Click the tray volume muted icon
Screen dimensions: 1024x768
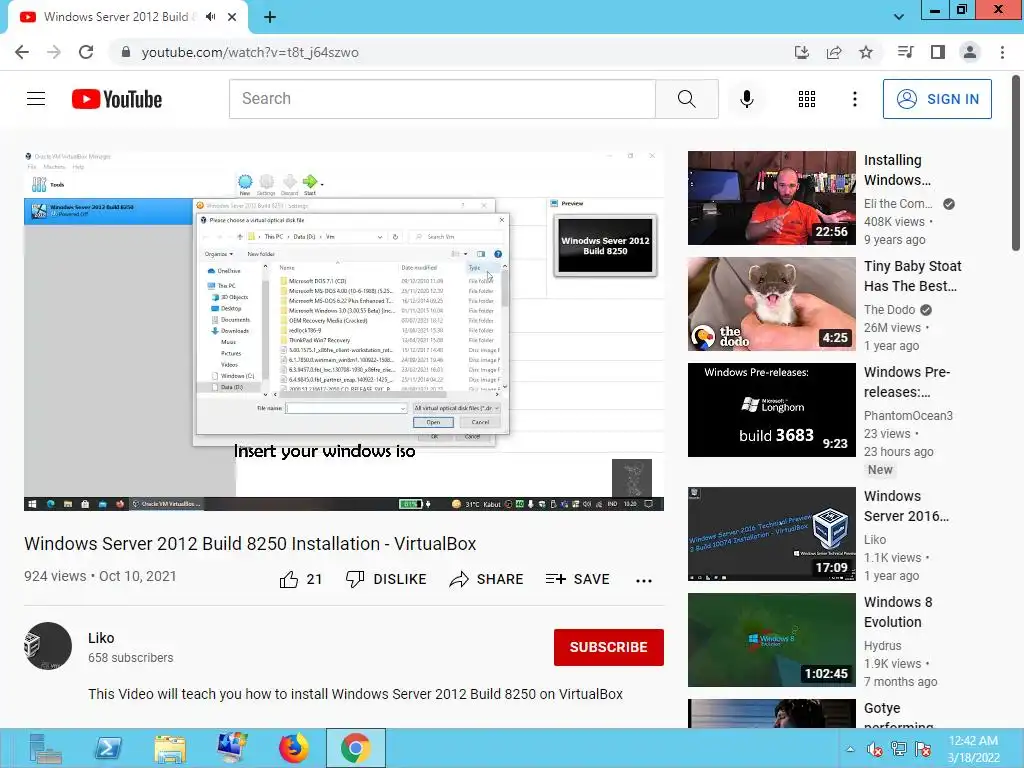pyautogui.click(x=874, y=749)
